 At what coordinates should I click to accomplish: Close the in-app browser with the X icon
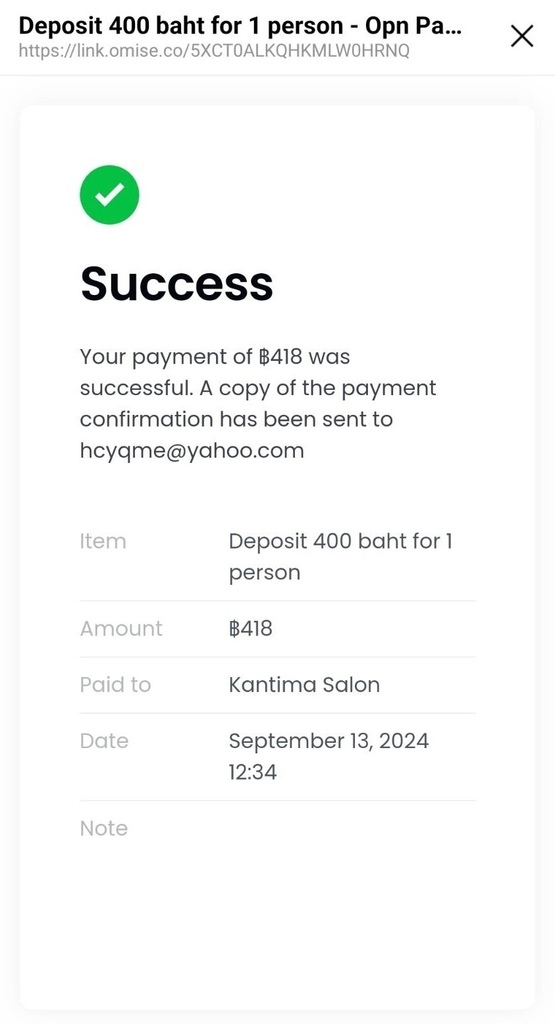click(x=522, y=37)
